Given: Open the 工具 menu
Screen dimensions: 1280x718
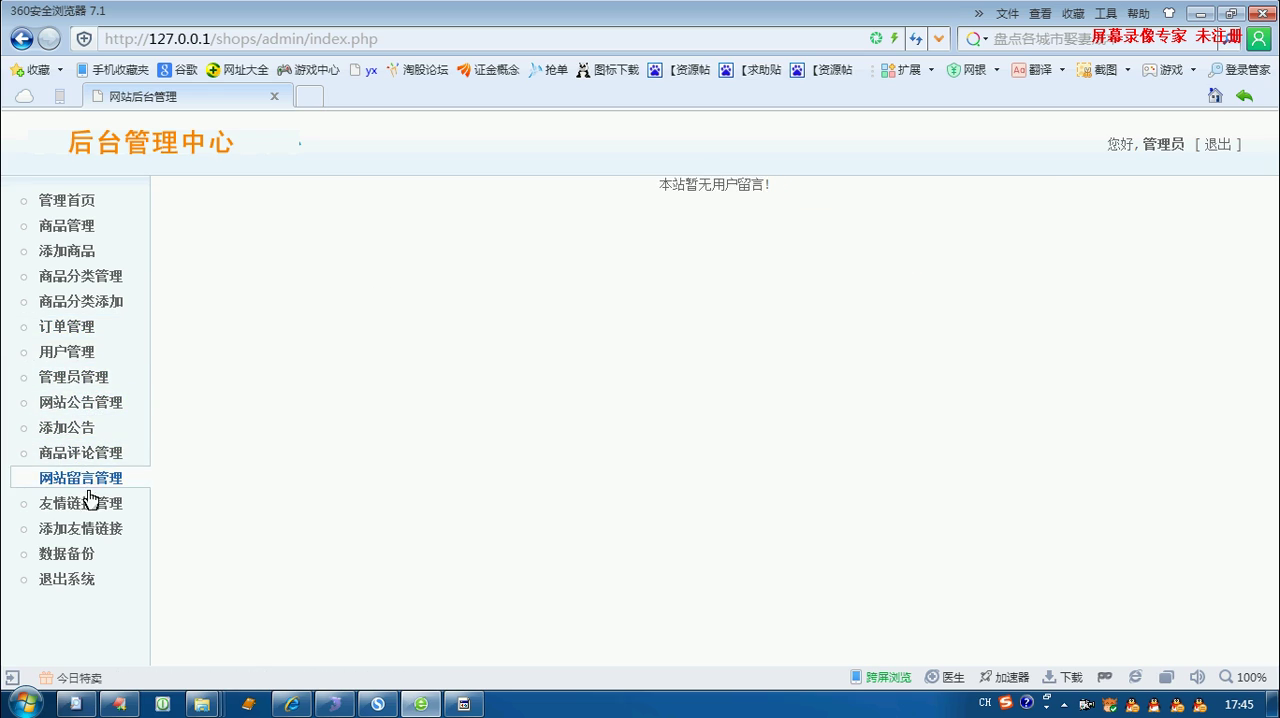Looking at the screenshot, I should [1106, 13].
